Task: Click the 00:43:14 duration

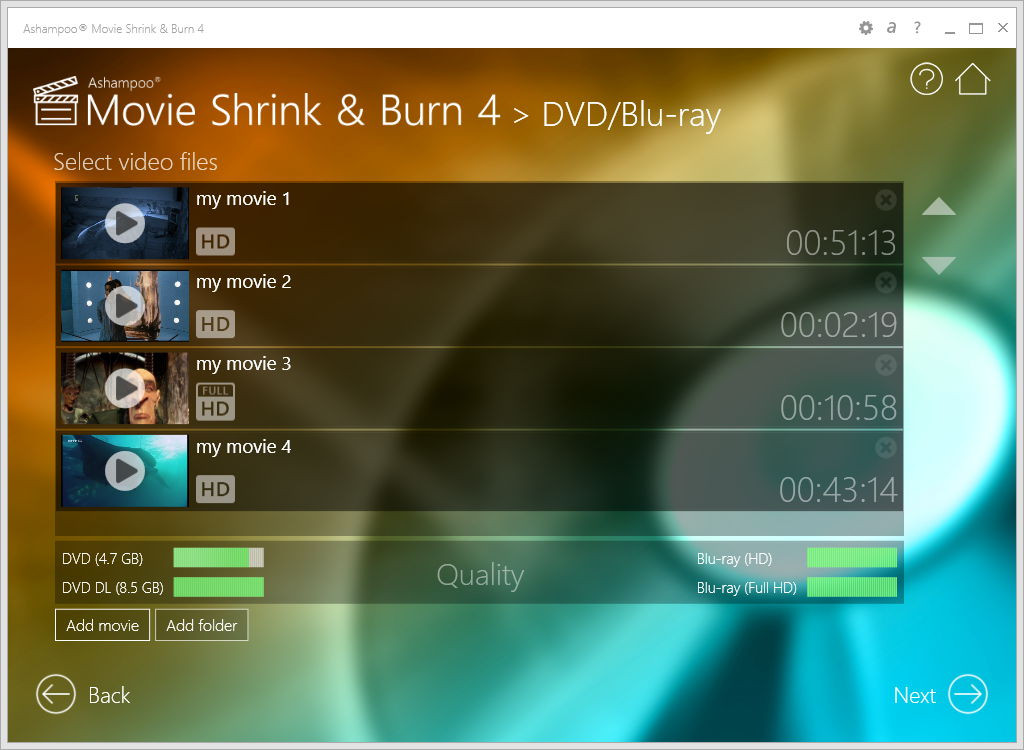Action: (x=838, y=490)
